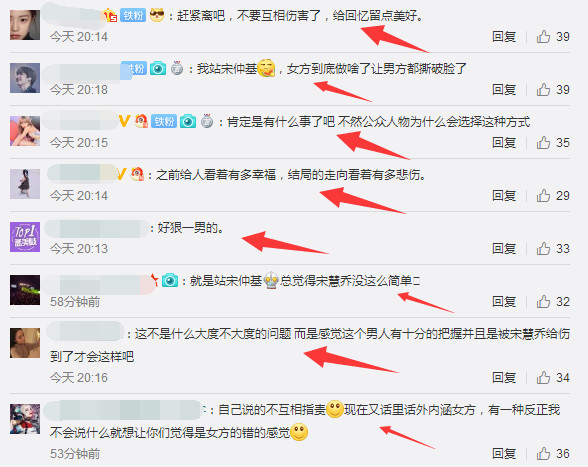Screen dimensions: 588x467
Task: Click camera badge on 我站宋仲基 comment
Action: click(x=158, y=68)
